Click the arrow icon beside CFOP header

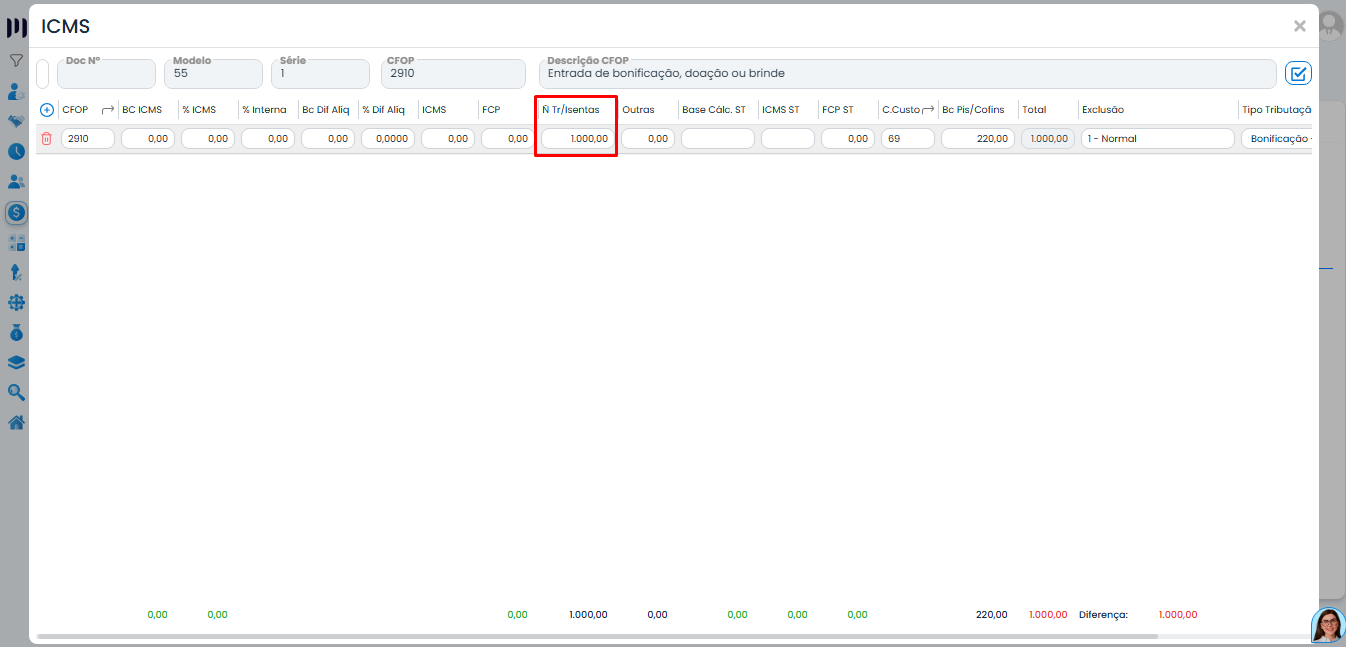pos(108,110)
